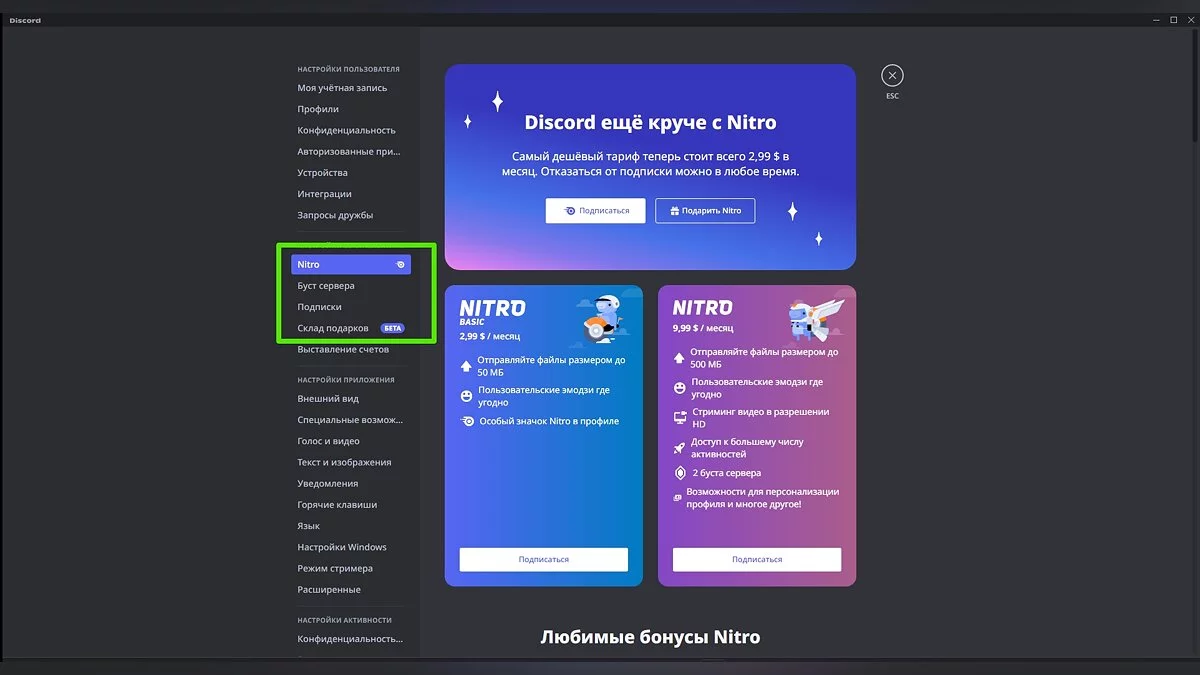
Task: Click the Nitro icon next to Nitro menu item
Action: point(399,265)
